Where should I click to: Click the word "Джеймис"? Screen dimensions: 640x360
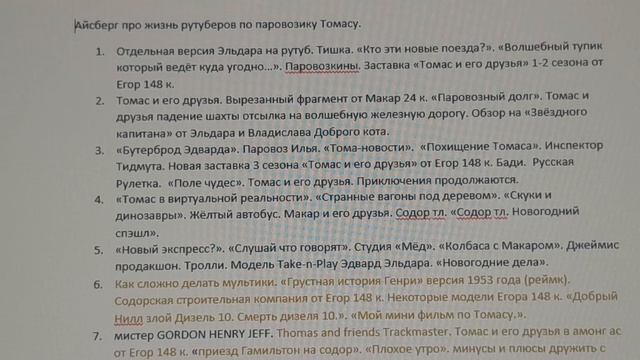point(593,245)
